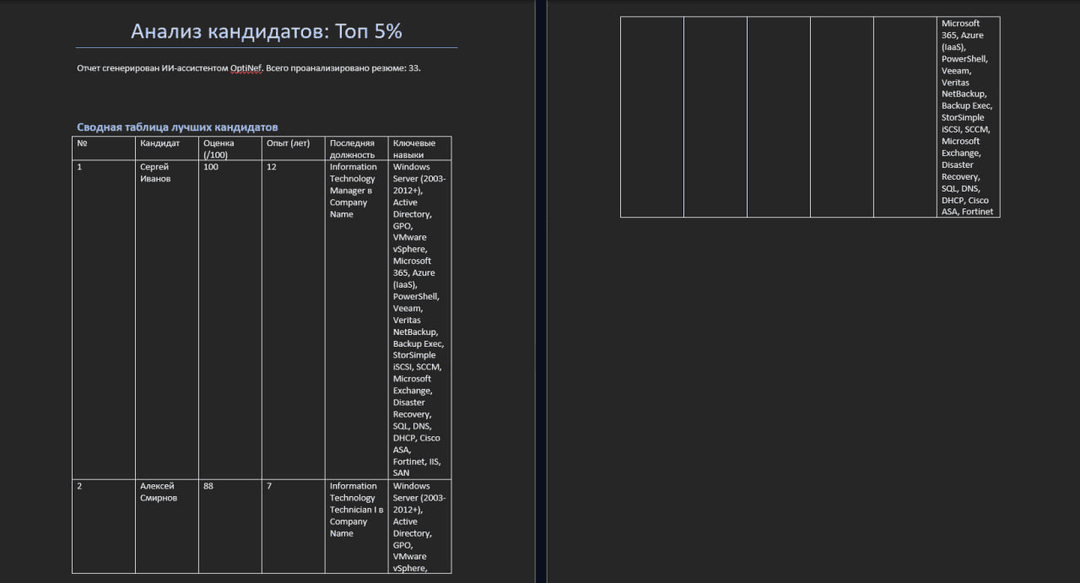Click the "Information Technology Manager" position cell

353,191
